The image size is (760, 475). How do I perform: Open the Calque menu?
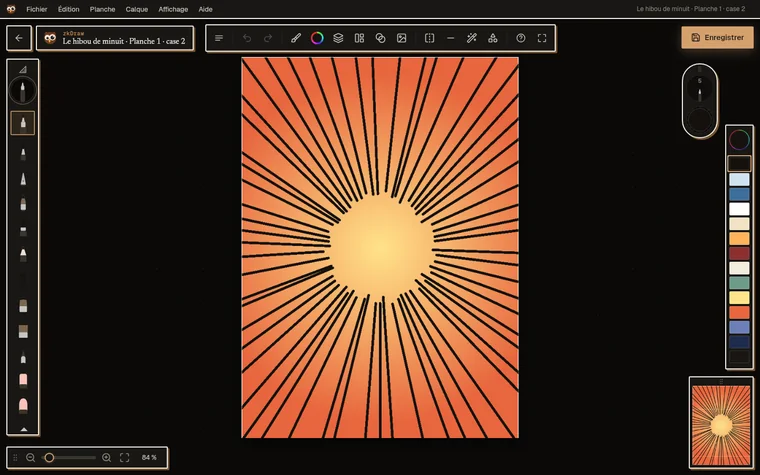137,9
